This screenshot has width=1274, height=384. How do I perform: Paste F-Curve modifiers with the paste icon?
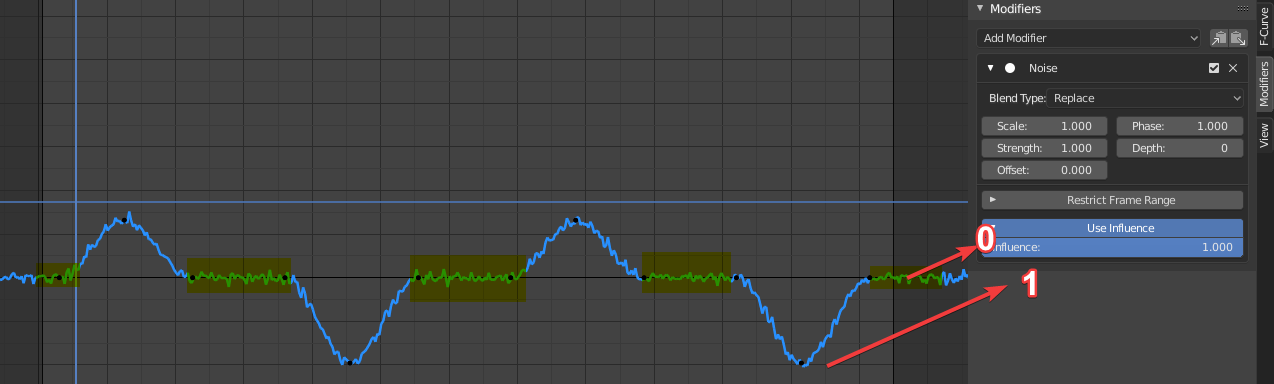coord(1238,38)
